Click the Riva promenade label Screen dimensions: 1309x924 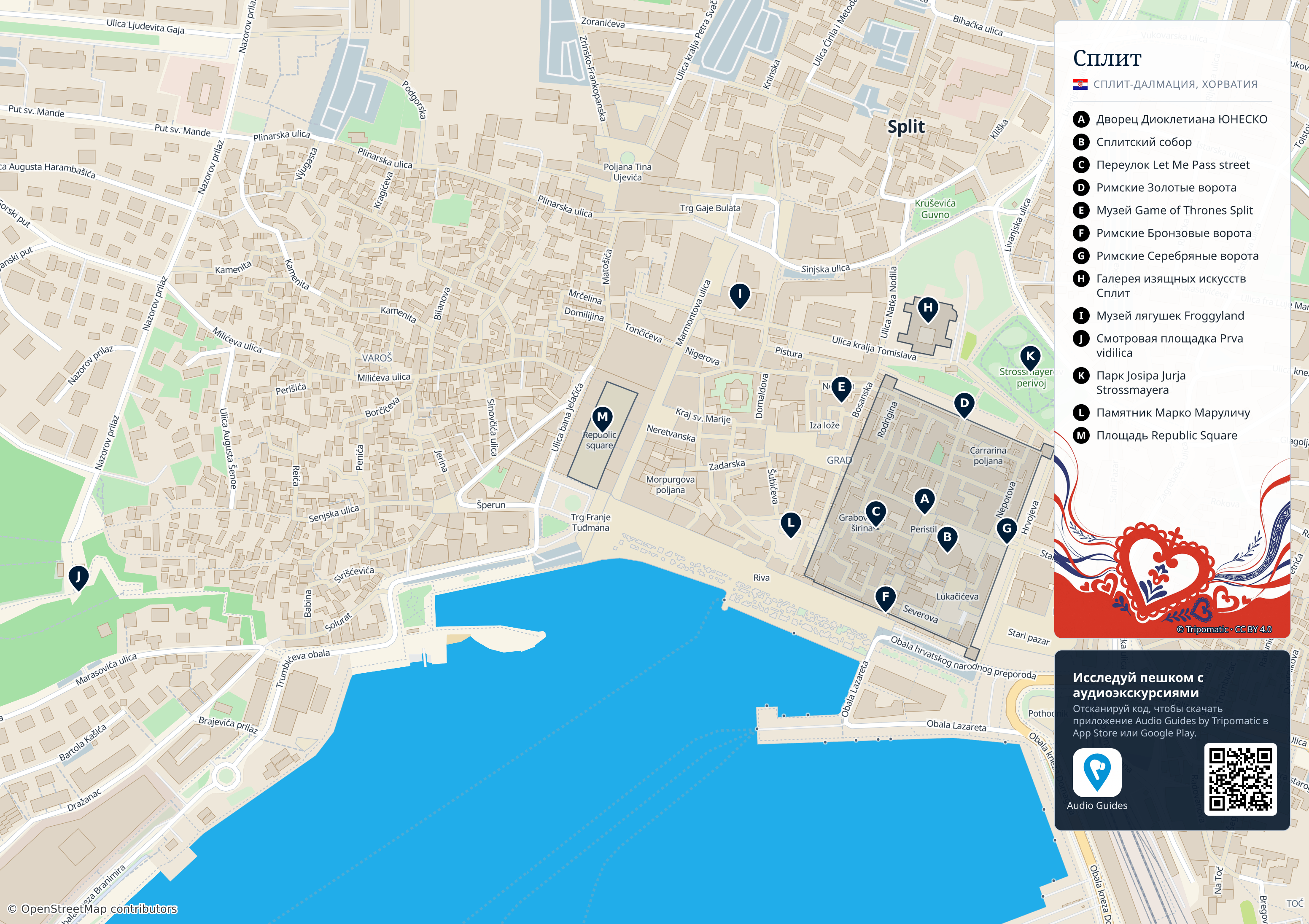761,577
